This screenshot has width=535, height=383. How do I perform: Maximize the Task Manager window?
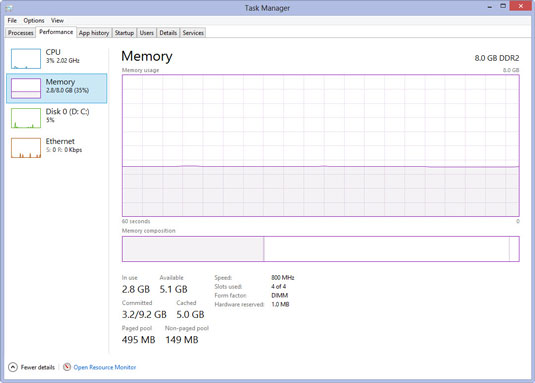point(503,6)
